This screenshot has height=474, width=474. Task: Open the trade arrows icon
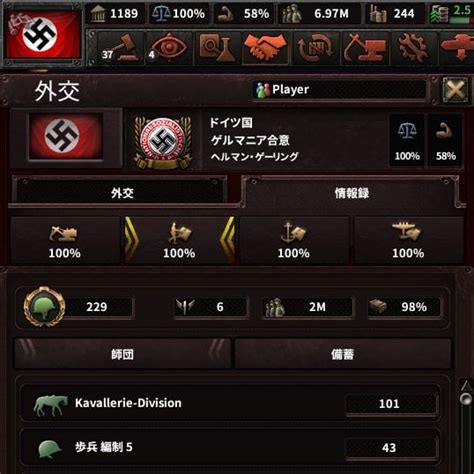click(315, 48)
